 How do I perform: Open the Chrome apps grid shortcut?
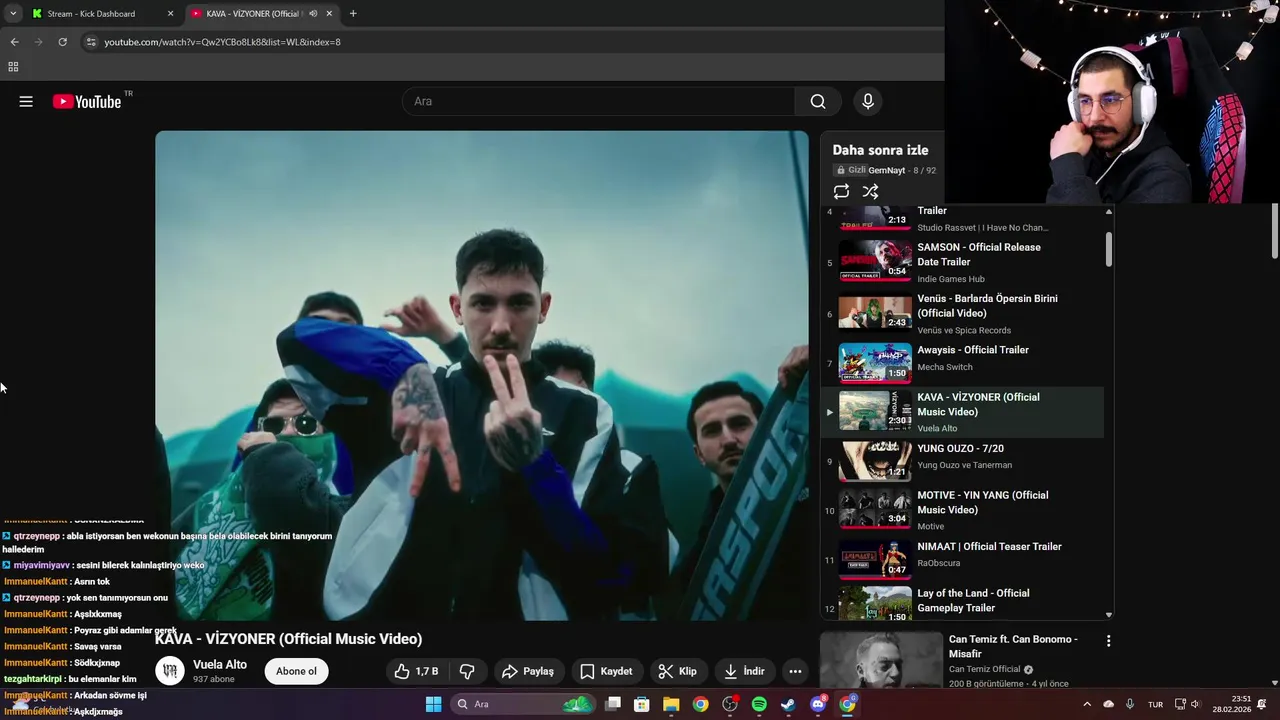pyautogui.click(x=13, y=67)
